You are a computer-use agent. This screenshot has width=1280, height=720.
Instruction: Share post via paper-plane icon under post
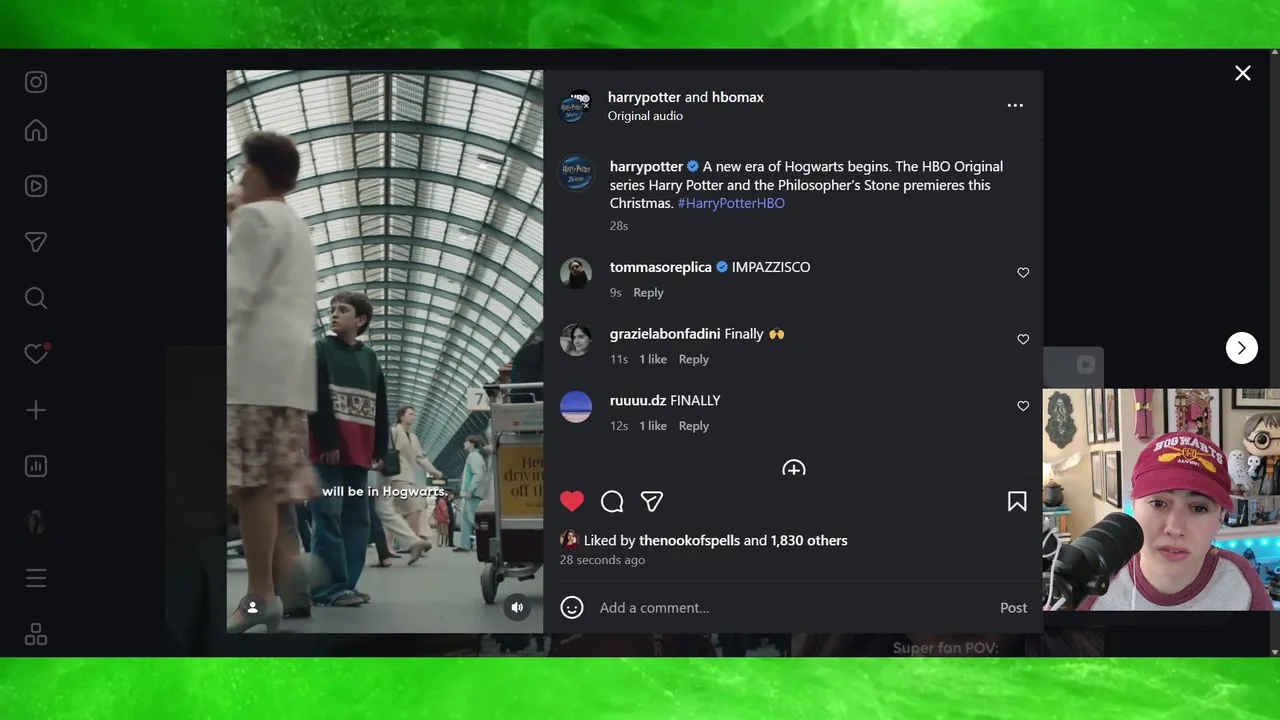[652, 501]
